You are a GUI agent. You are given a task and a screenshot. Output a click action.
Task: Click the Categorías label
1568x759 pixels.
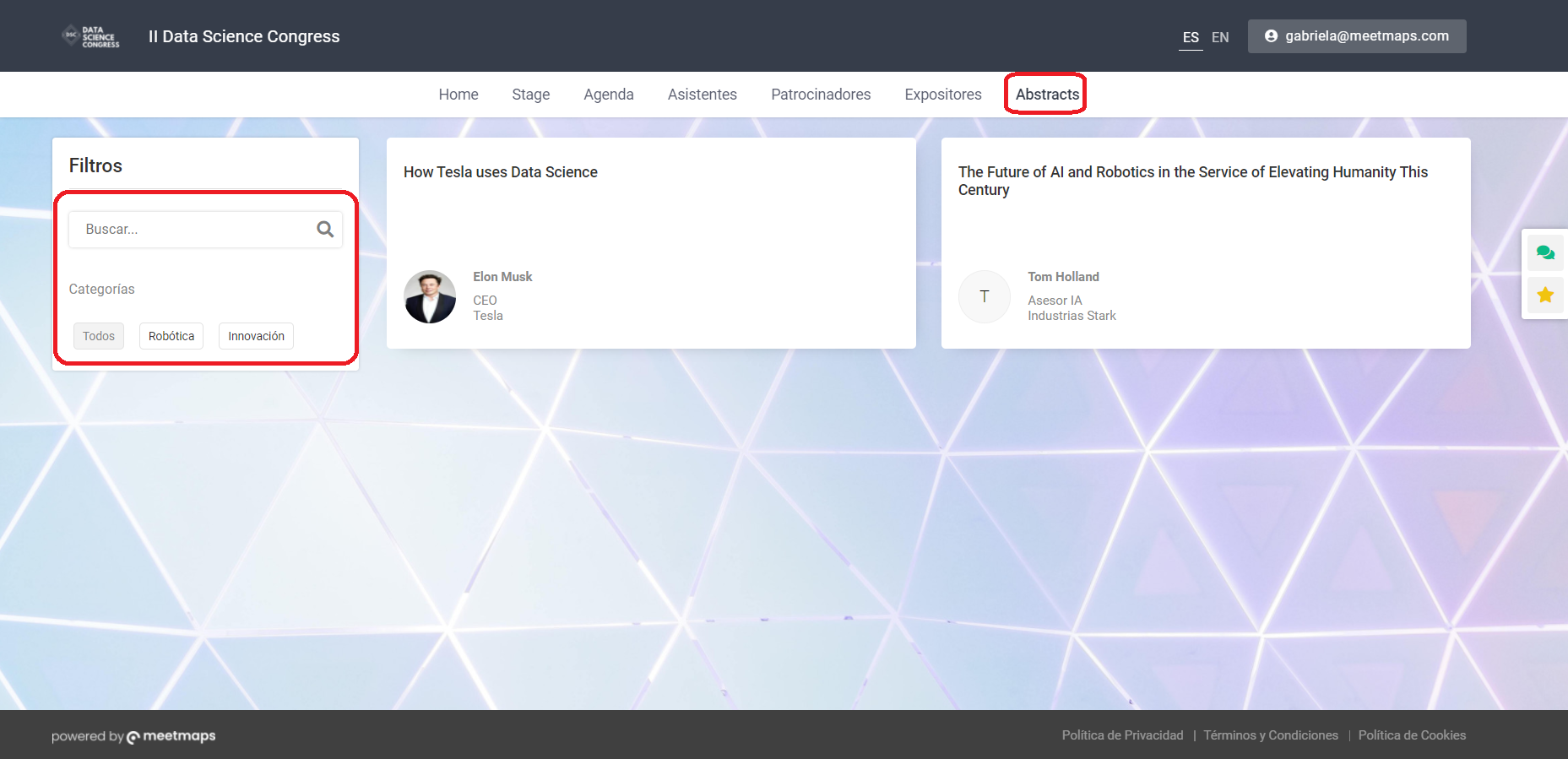point(101,289)
